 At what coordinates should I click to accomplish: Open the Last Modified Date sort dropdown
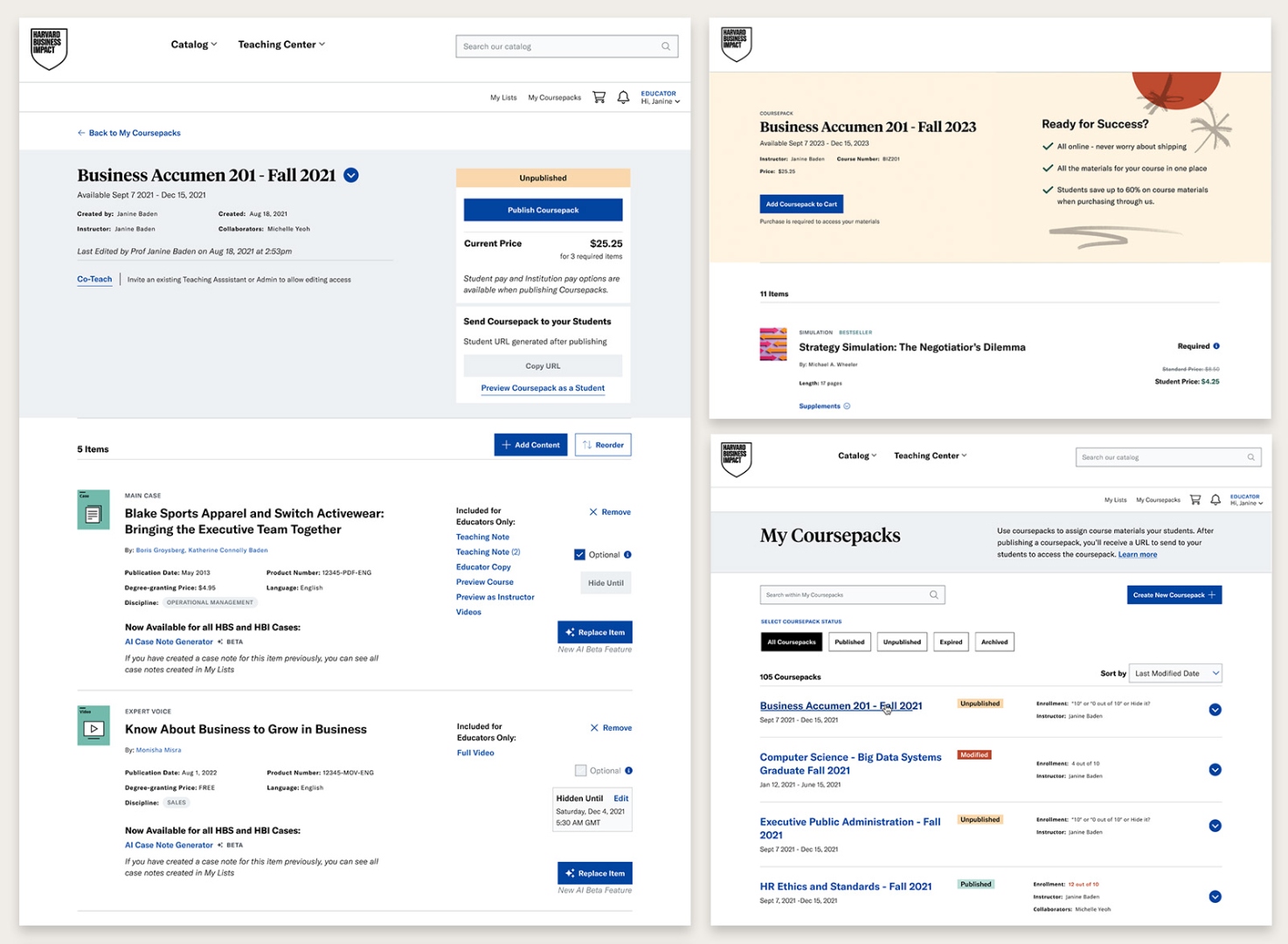(1175, 674)
